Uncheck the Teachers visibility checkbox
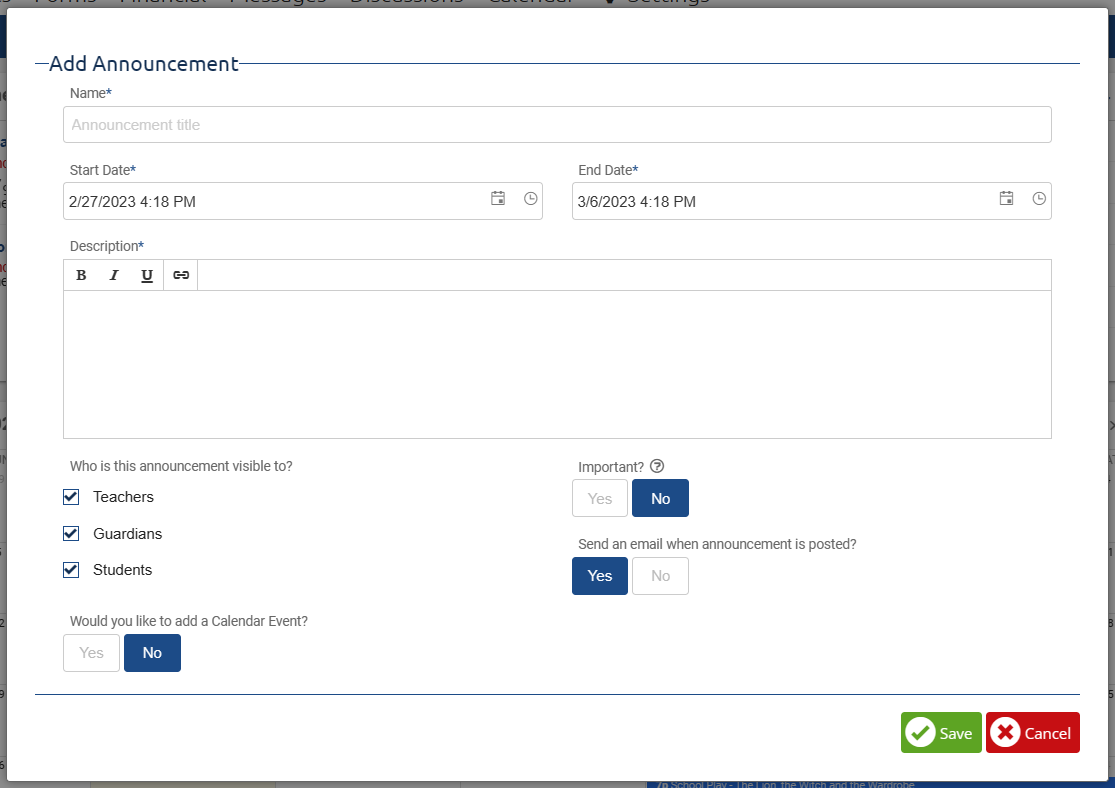This screenshot has height=788, width=1115. point(71,496)
